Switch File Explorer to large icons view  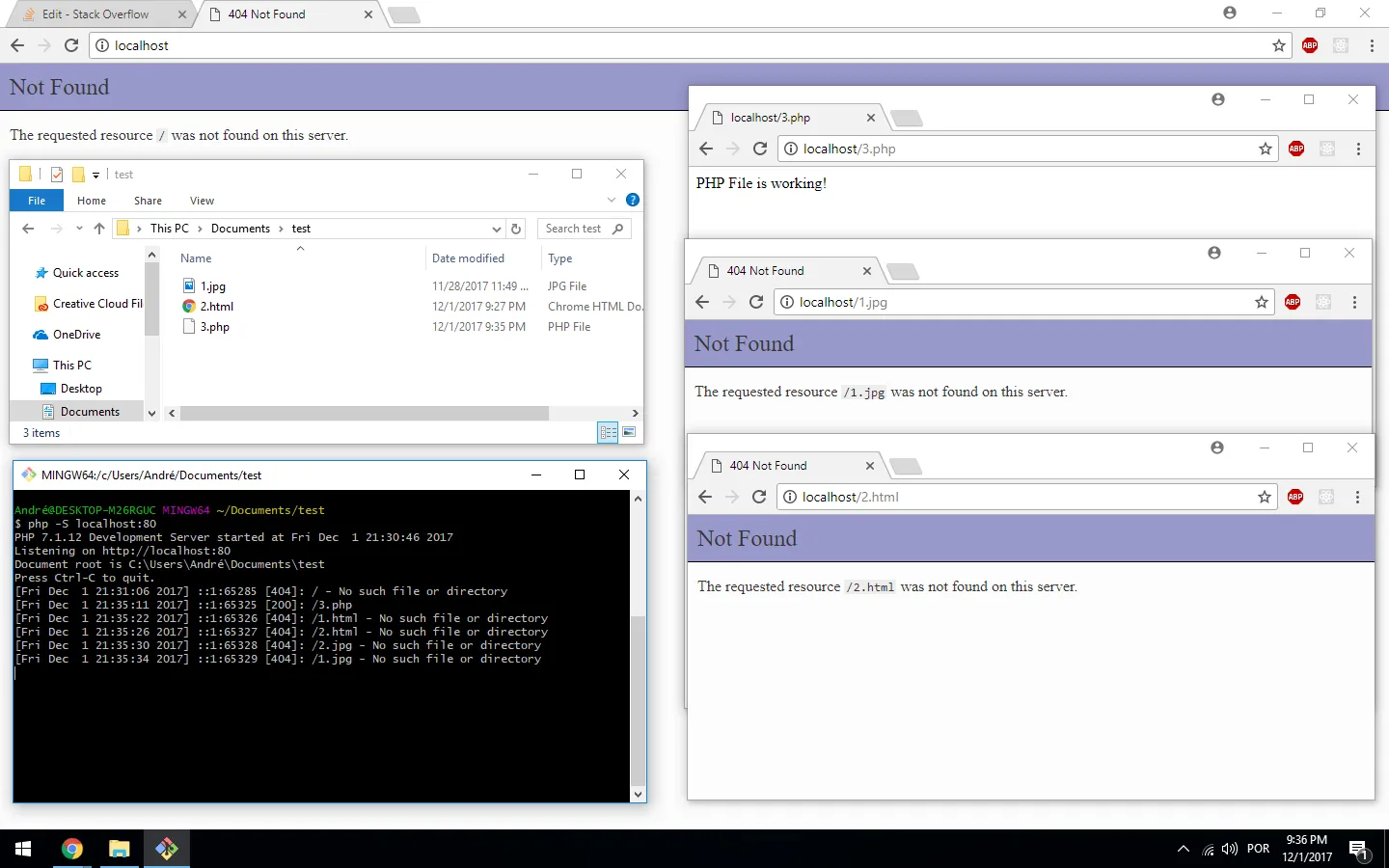coord(629,432)
